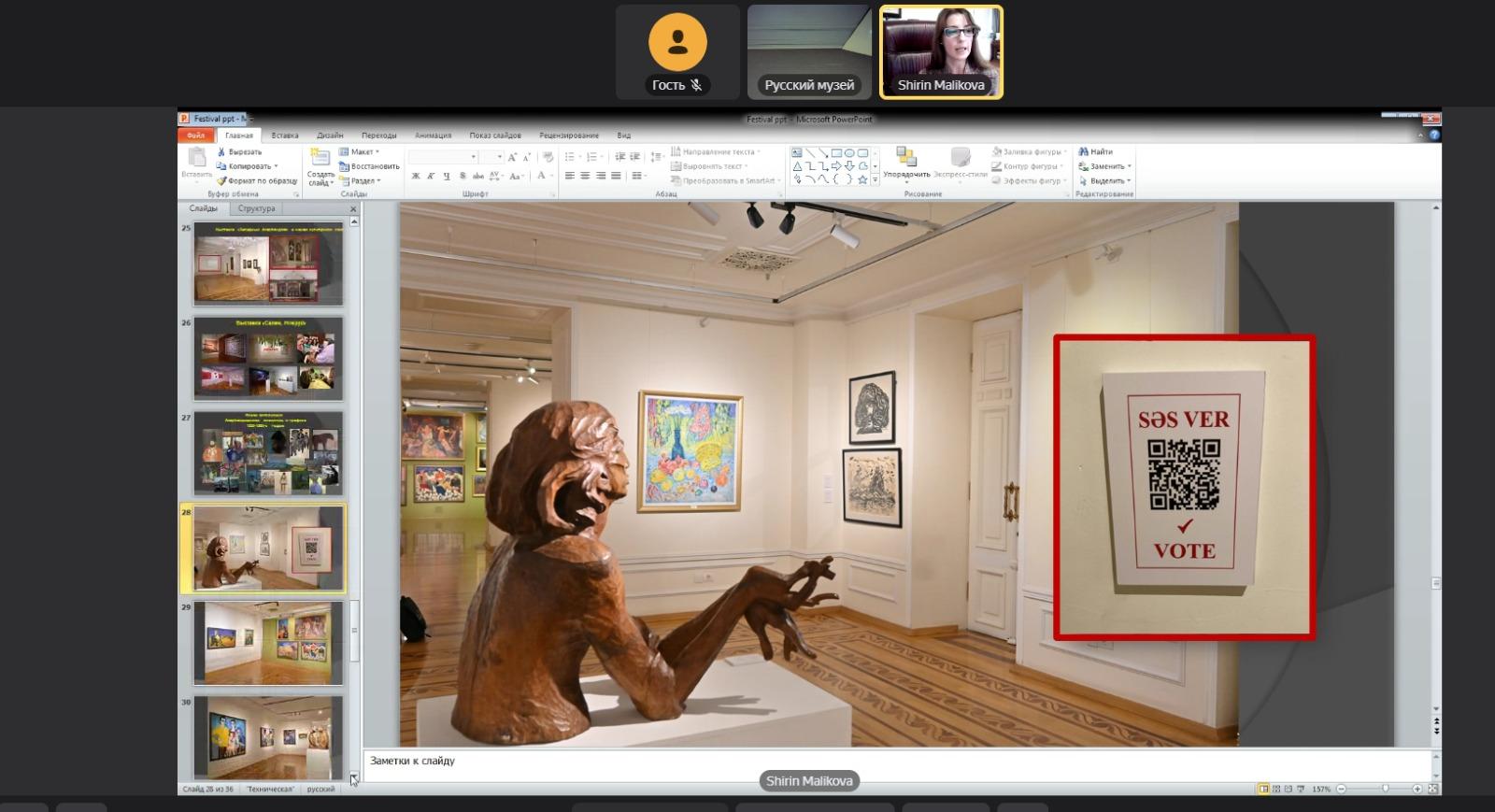
Task: Click Восстановить slide reset
Action: 368,166
